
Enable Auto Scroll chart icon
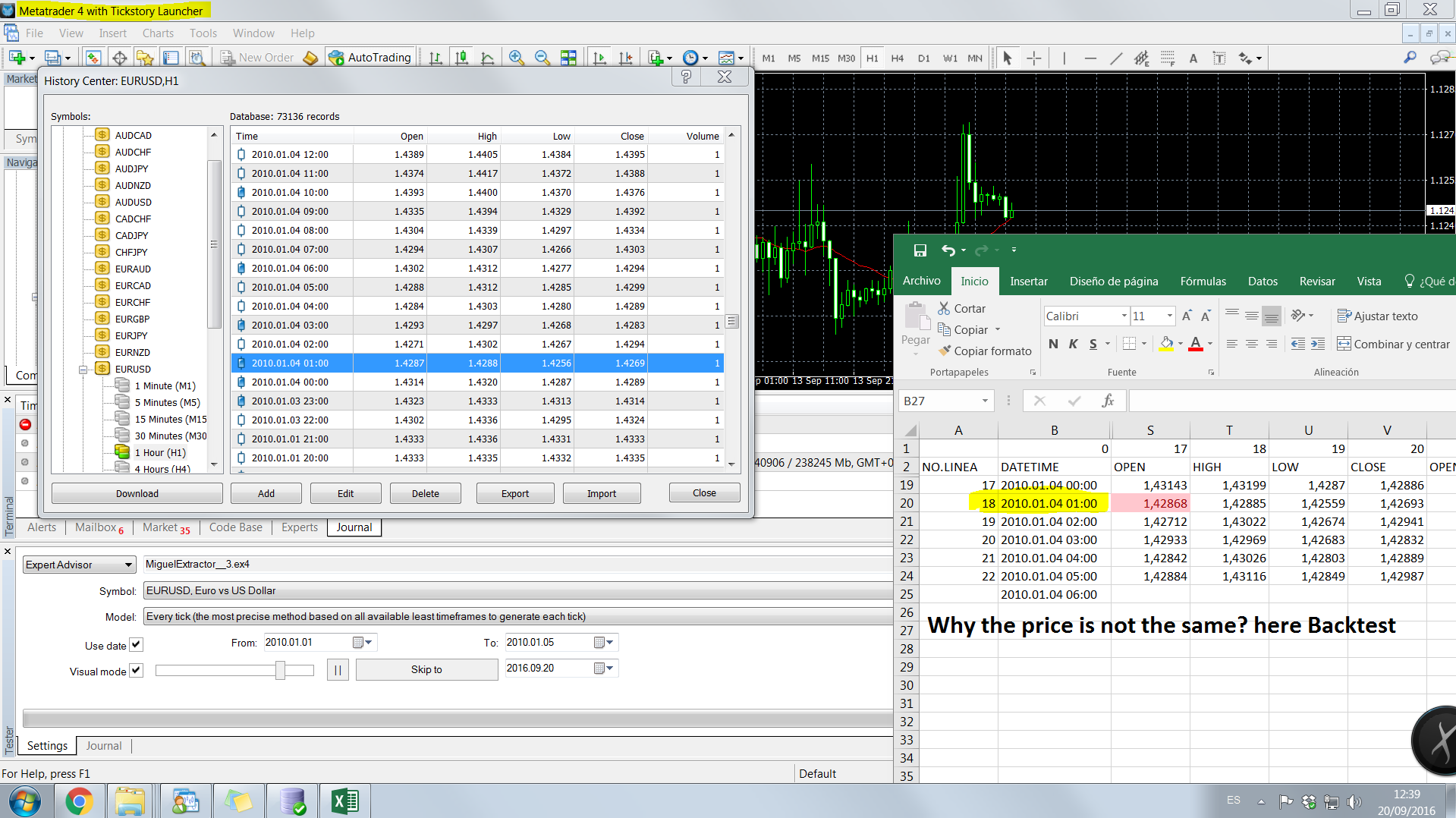click(599, 58)
